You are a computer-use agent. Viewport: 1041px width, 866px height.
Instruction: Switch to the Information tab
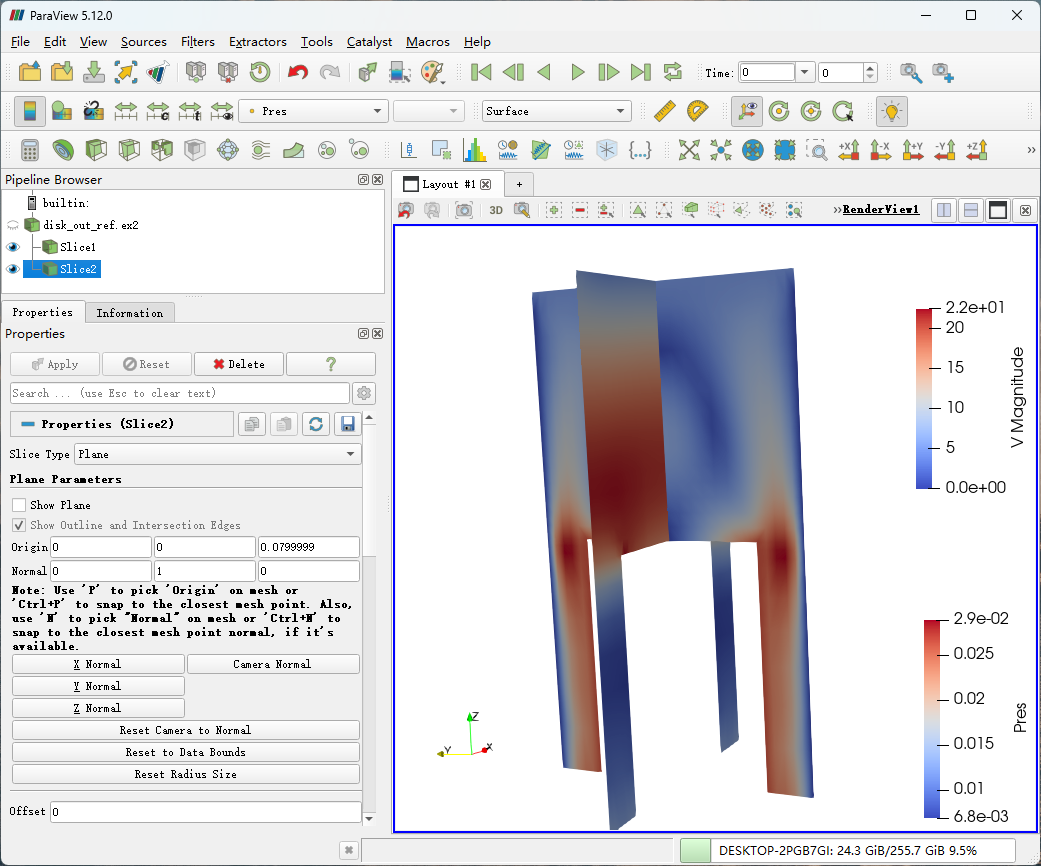click(x=129, y=313)
